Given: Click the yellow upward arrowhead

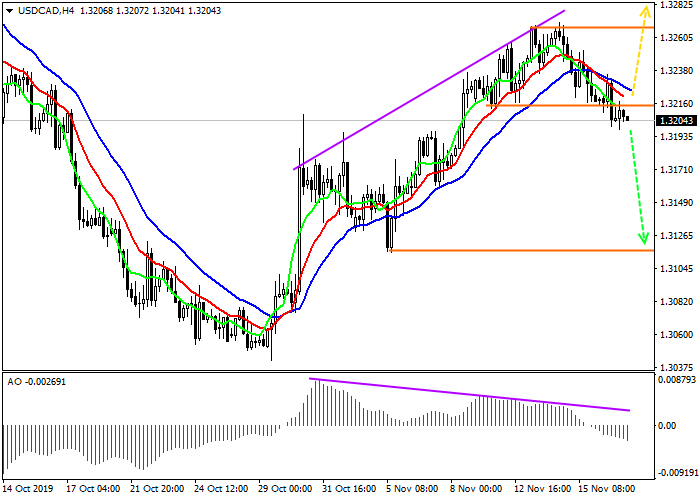Looking at the screenshot, I should pos(647,10).
